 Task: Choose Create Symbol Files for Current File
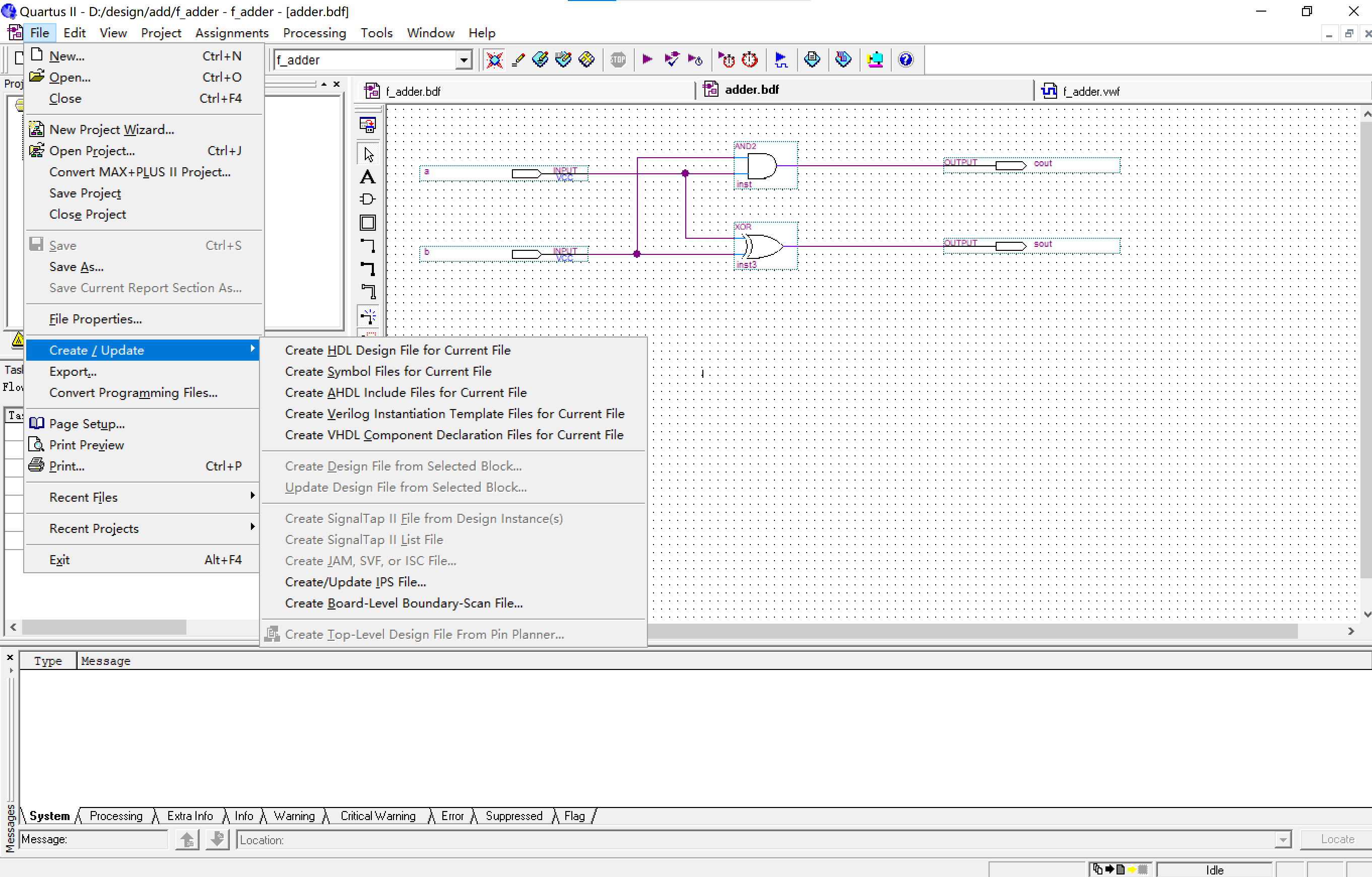(x=388, y=371)
